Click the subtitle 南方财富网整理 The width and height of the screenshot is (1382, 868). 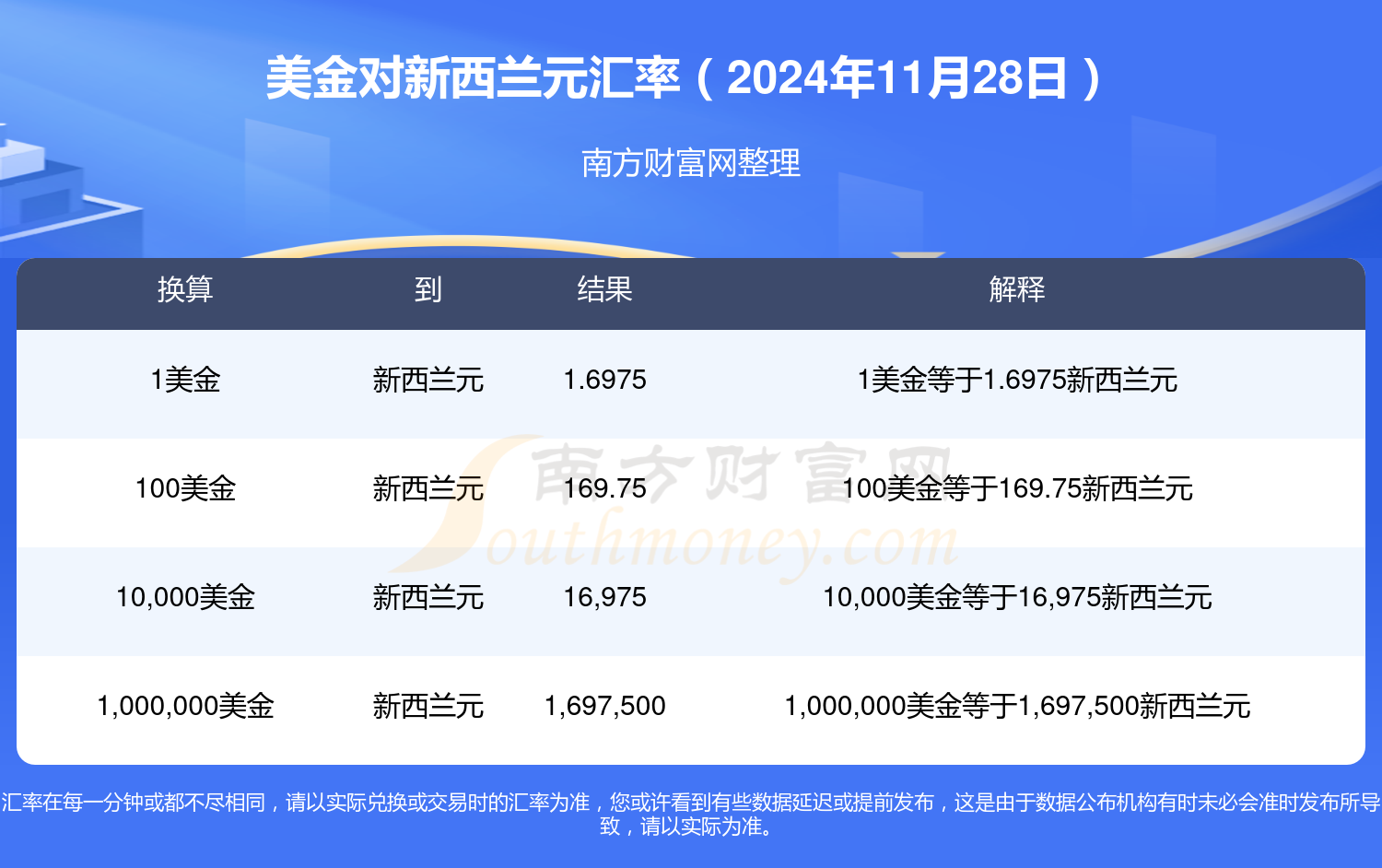pos(691,163)
